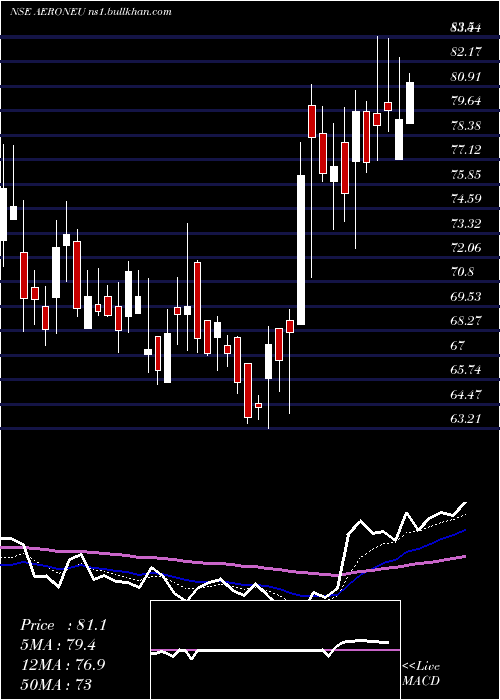Click the tall white breakout candlestick body
Screen dimensions: 500x700
click(301, 250)
